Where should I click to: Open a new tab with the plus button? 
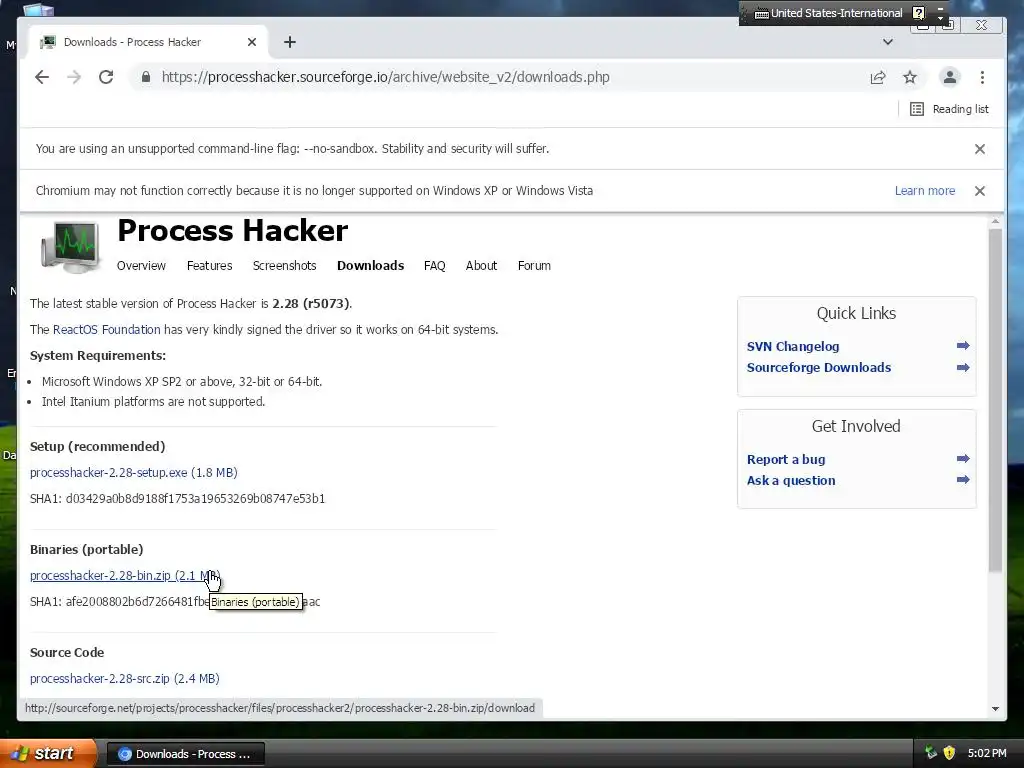point(290,42)
